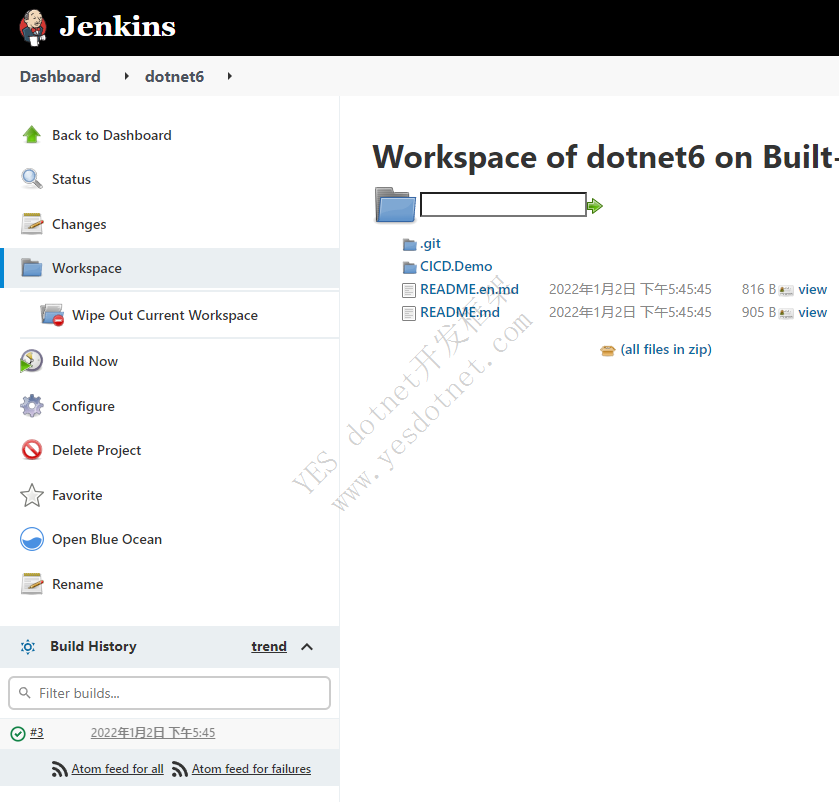Click the view icon in README.md row
This screenshot has width=839, height=802.
(786, 314)
